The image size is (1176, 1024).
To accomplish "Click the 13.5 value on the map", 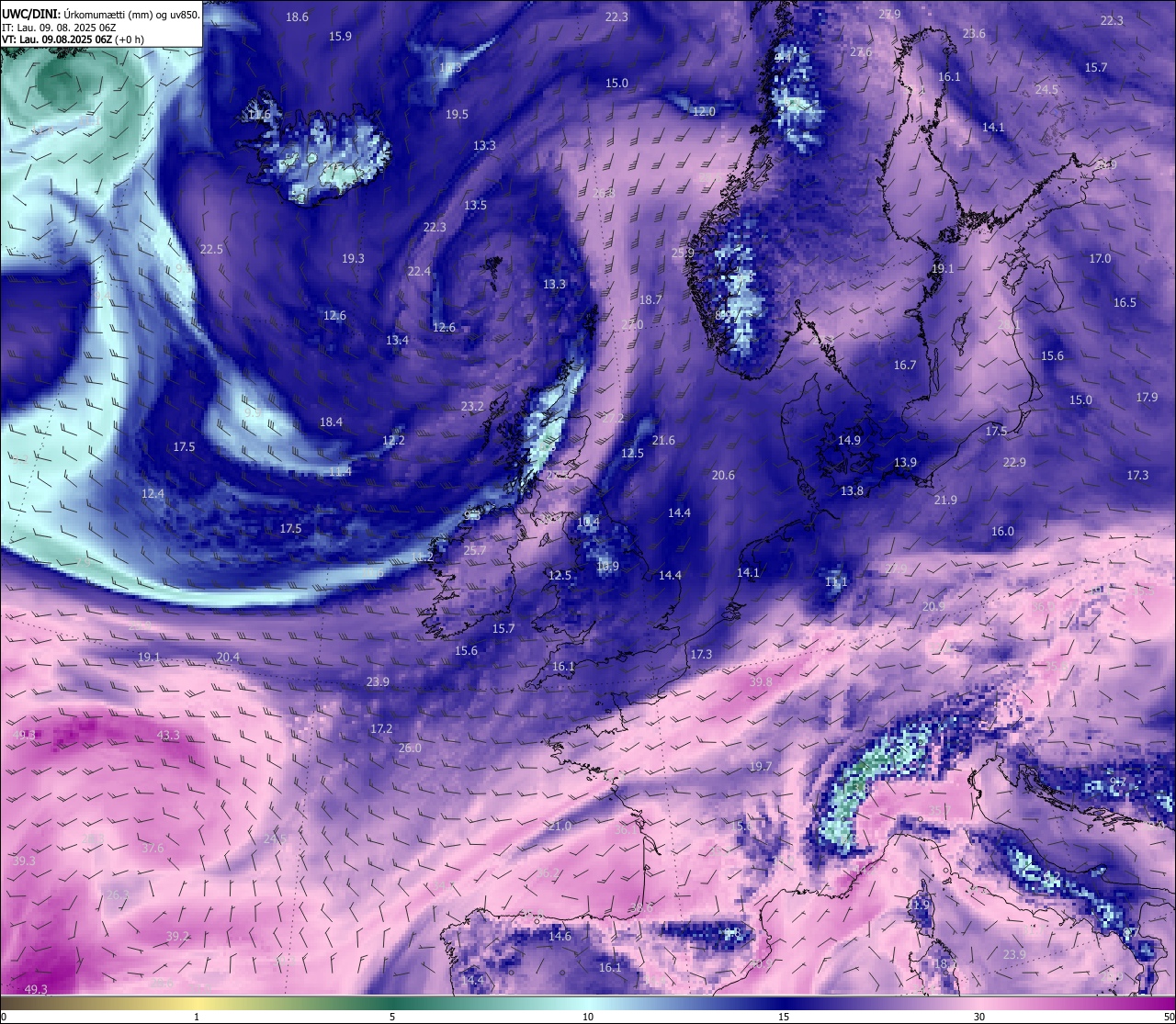I will click(475, 205).
